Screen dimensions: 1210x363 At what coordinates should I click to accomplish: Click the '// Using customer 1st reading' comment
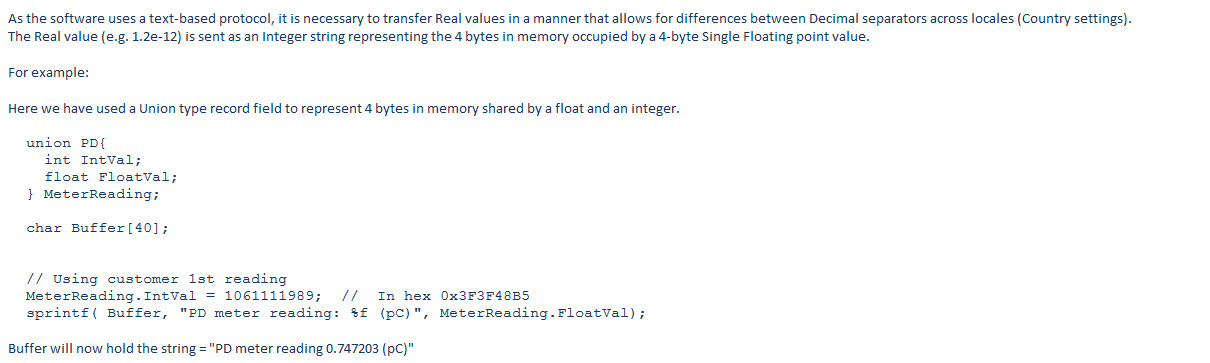click(156, 279)
